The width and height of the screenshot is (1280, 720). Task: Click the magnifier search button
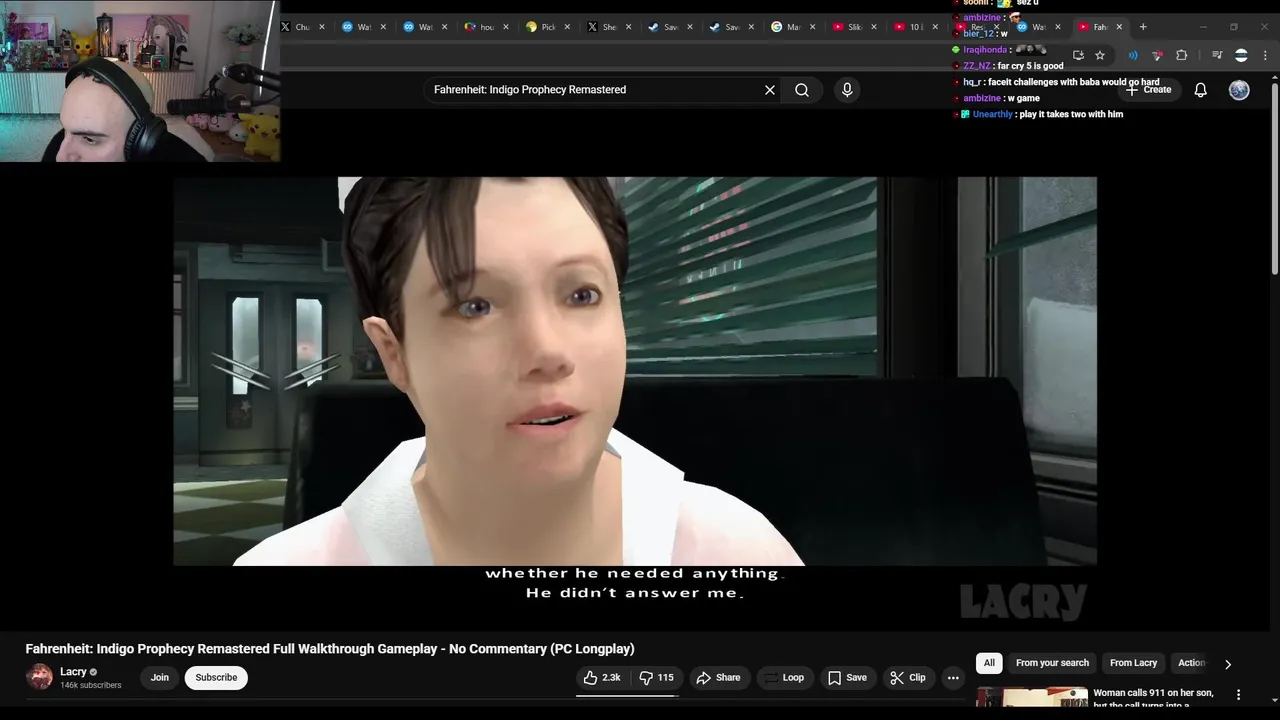click(x=802, y=90)
